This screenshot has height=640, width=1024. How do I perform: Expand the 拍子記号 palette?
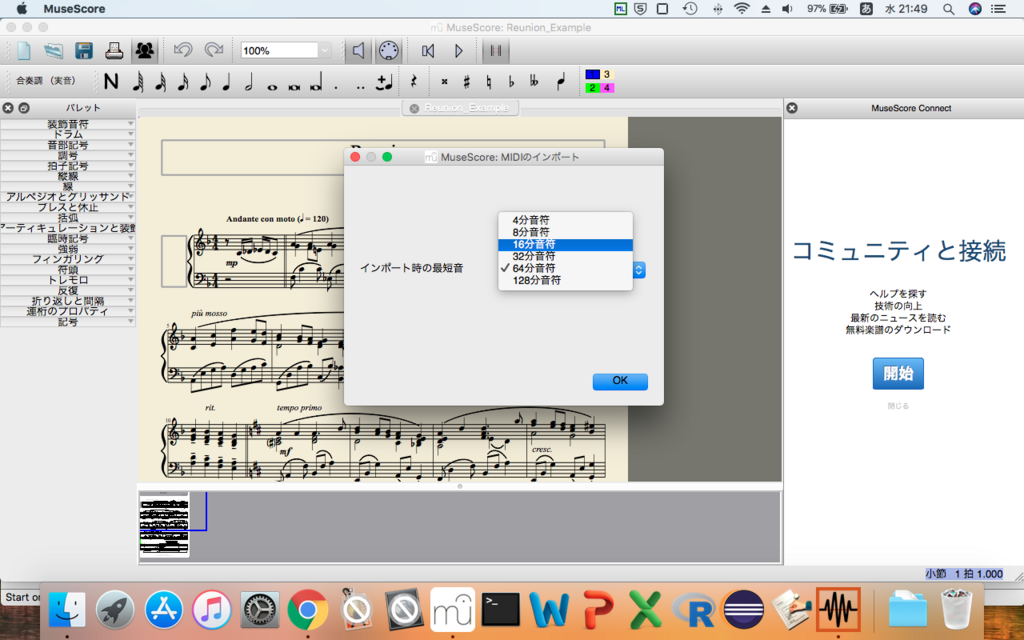tap(68, 166)
